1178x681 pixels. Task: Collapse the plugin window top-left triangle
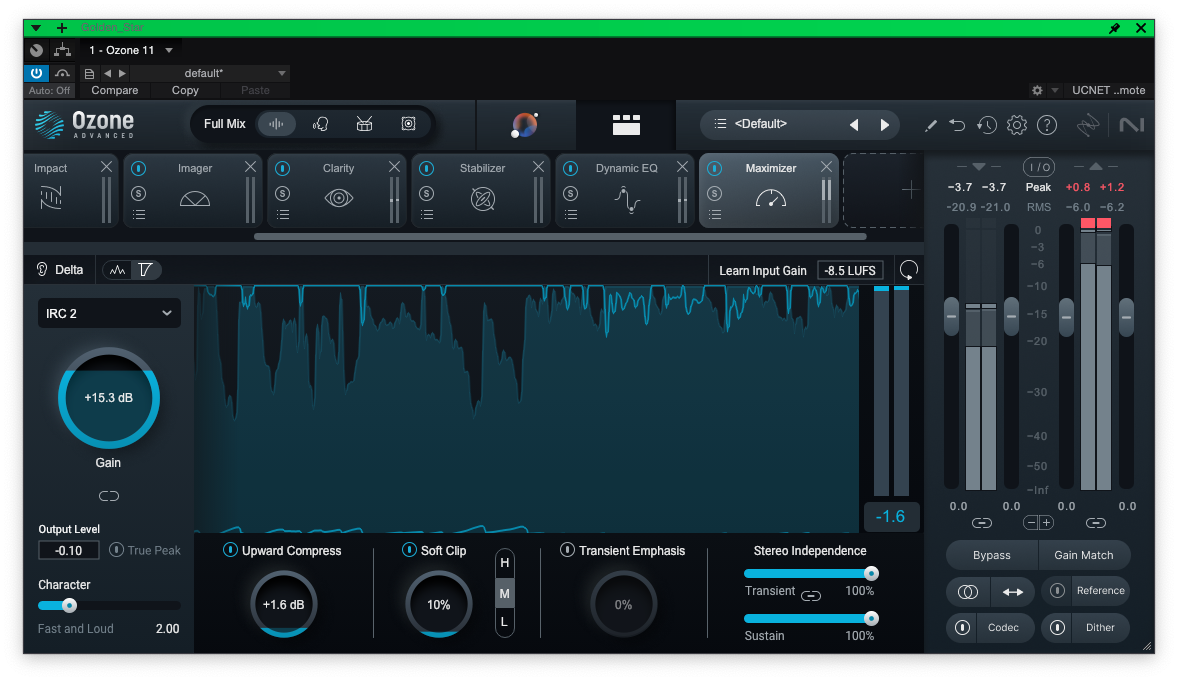click(35, 28)
